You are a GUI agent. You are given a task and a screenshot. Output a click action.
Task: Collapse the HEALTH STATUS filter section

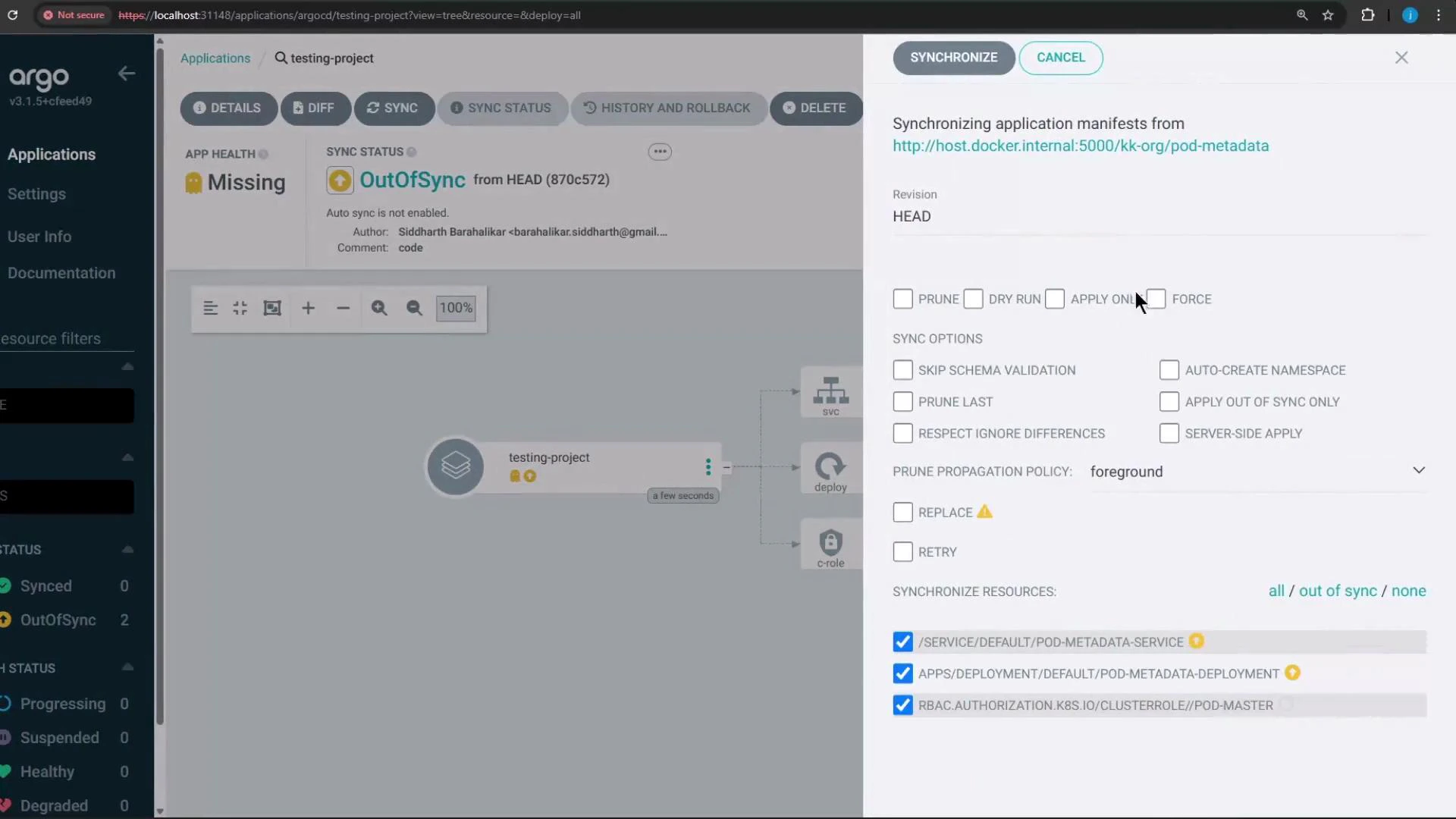tap(127, 667)
